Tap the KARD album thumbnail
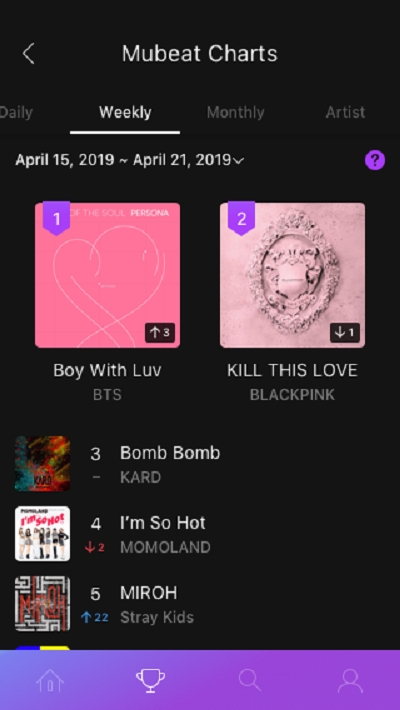The height and width of the screenshot is (710, 400). click(43, 464)
